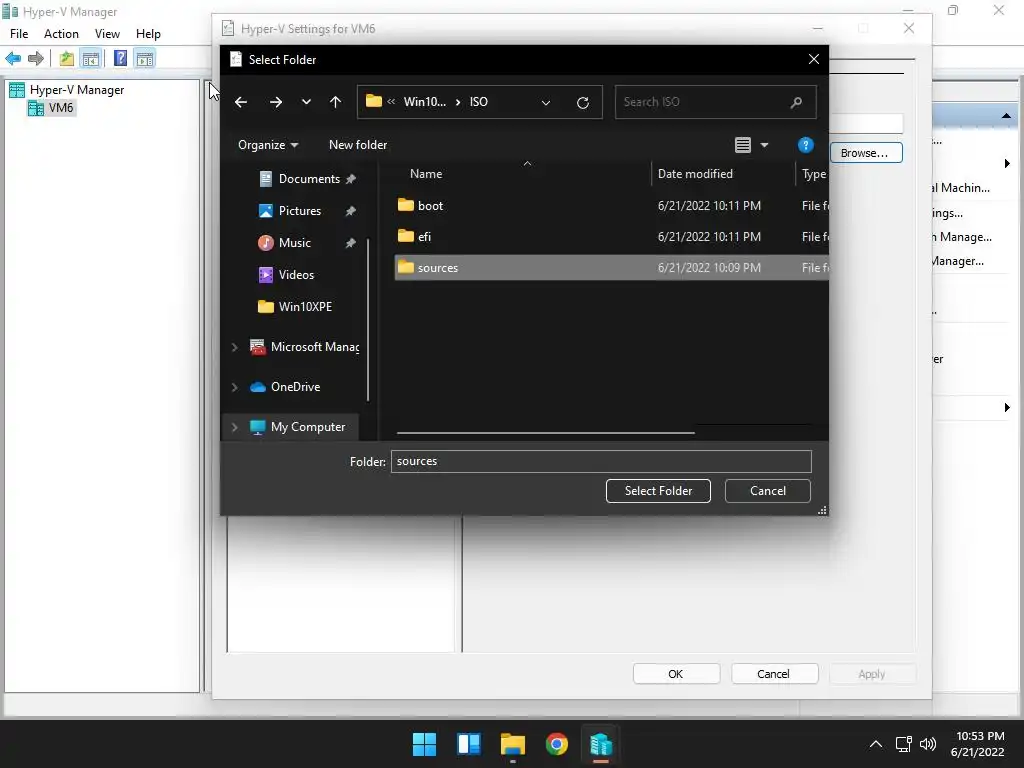Select Documents in navigation pane
This screenshot has height=768, width=1024.
pos(307,179)
